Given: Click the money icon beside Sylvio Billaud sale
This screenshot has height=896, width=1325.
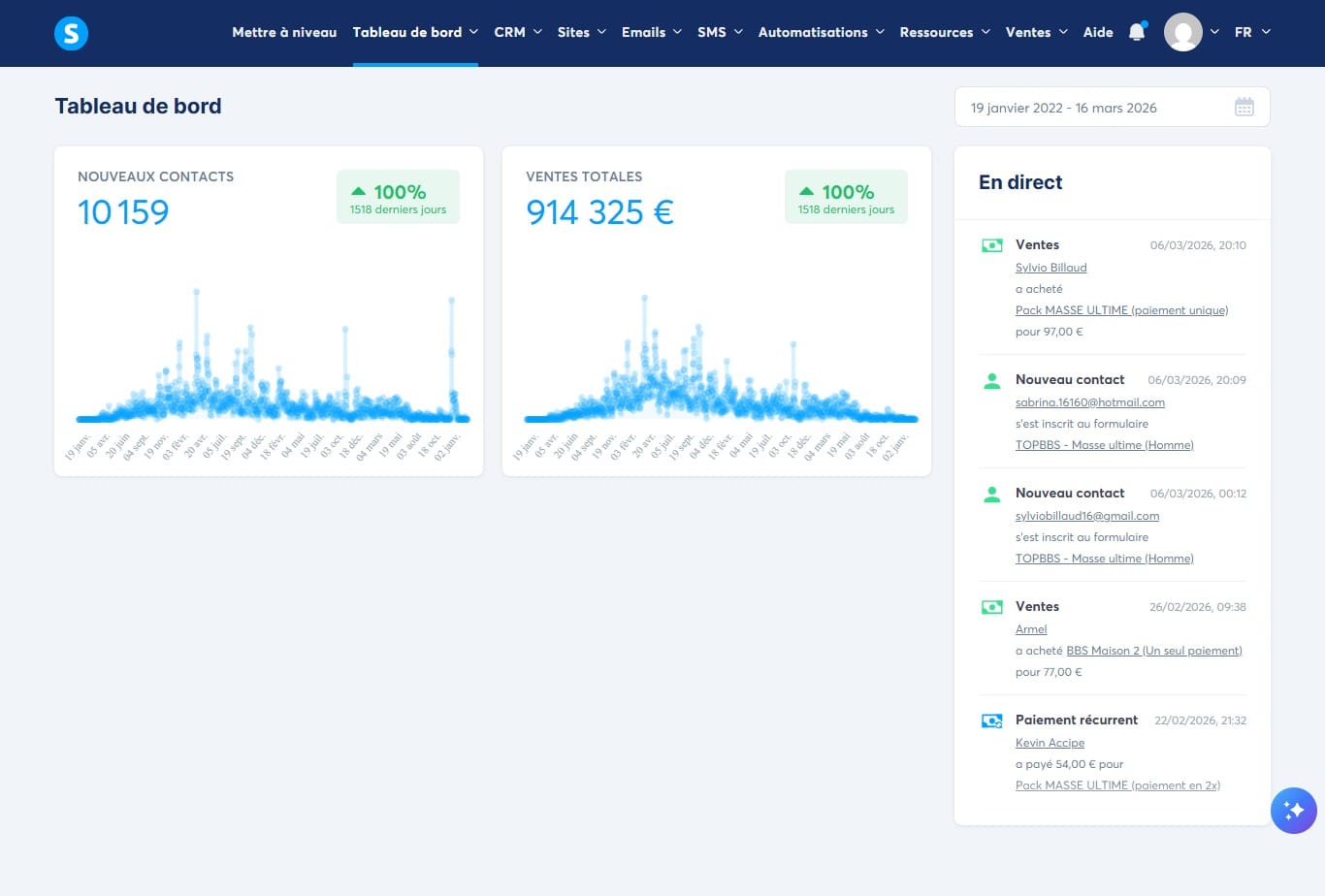Looking at the screenshot, I should [991, 245].
